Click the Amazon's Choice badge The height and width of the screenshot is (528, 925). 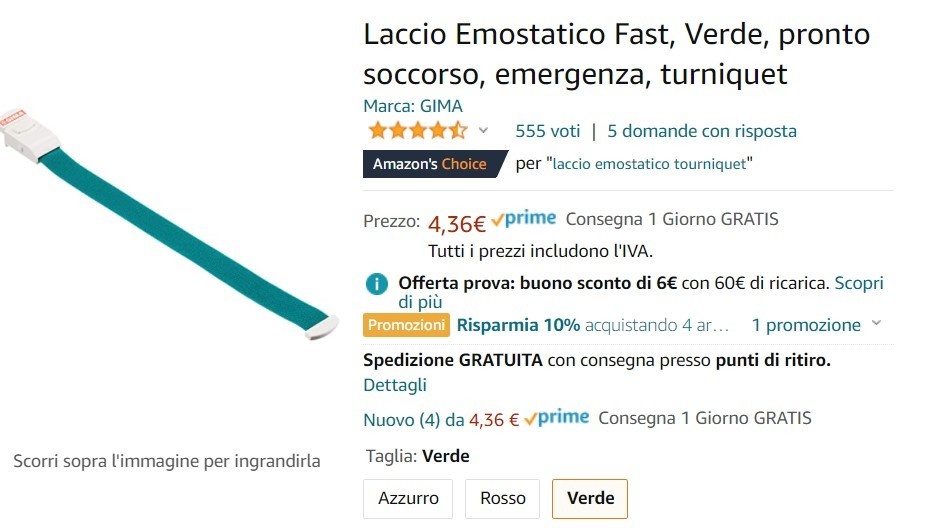pyautogui.click(x=430, y=164)
